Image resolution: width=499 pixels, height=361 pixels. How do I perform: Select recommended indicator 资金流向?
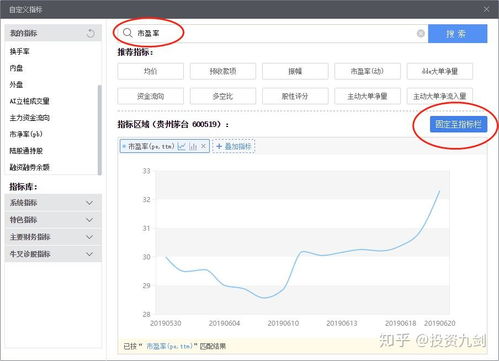pyautogui.click(x=150, y=96)
